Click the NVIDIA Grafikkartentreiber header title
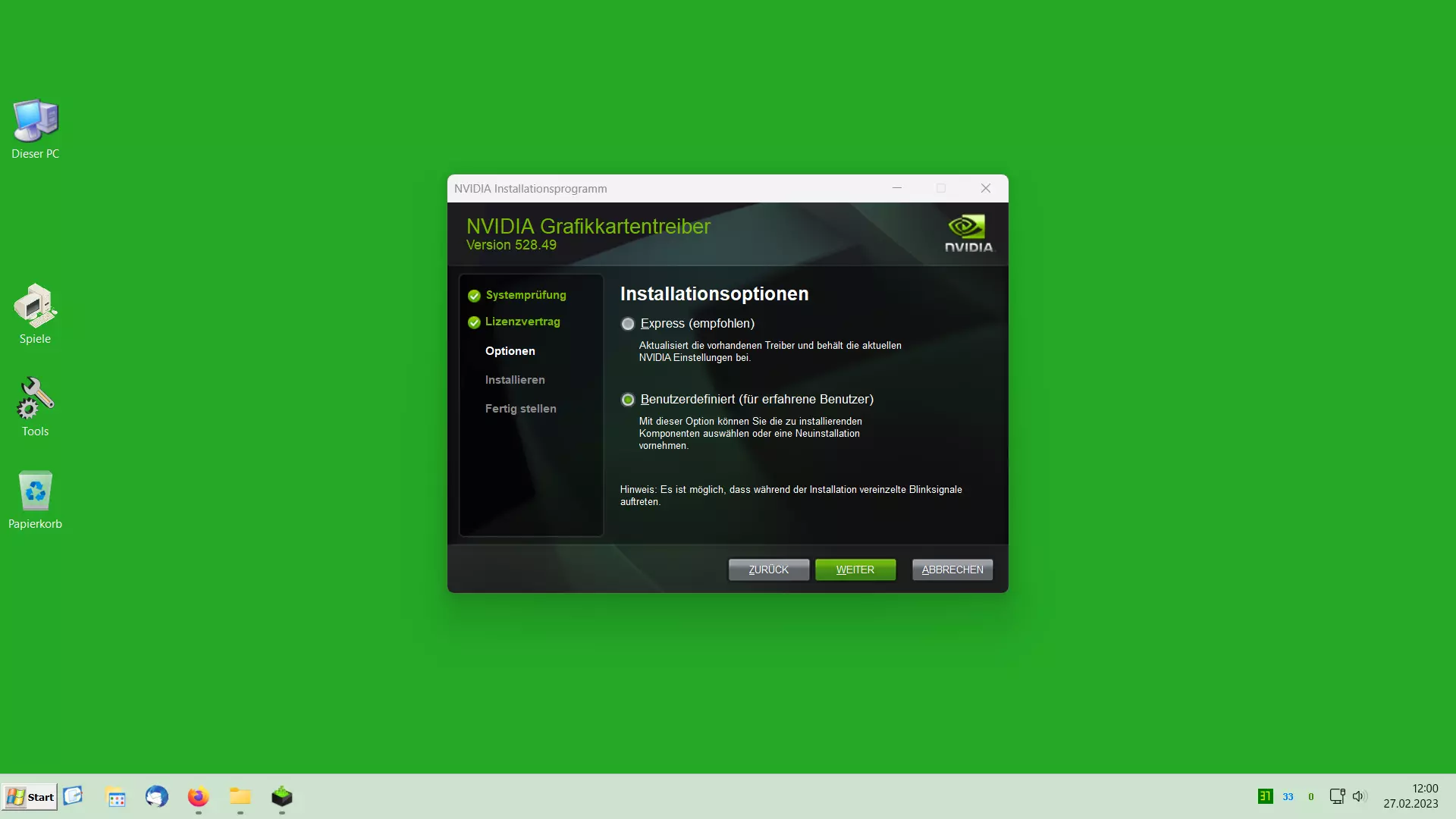 tap(588, 226)
